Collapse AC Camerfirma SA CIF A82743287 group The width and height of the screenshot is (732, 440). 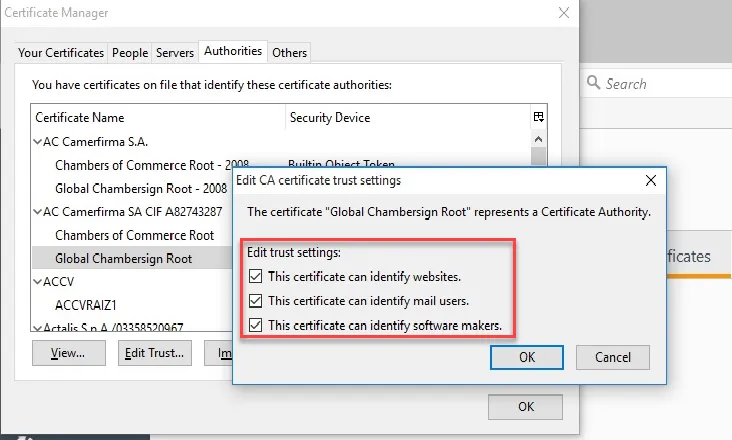[x=38, y=212]
